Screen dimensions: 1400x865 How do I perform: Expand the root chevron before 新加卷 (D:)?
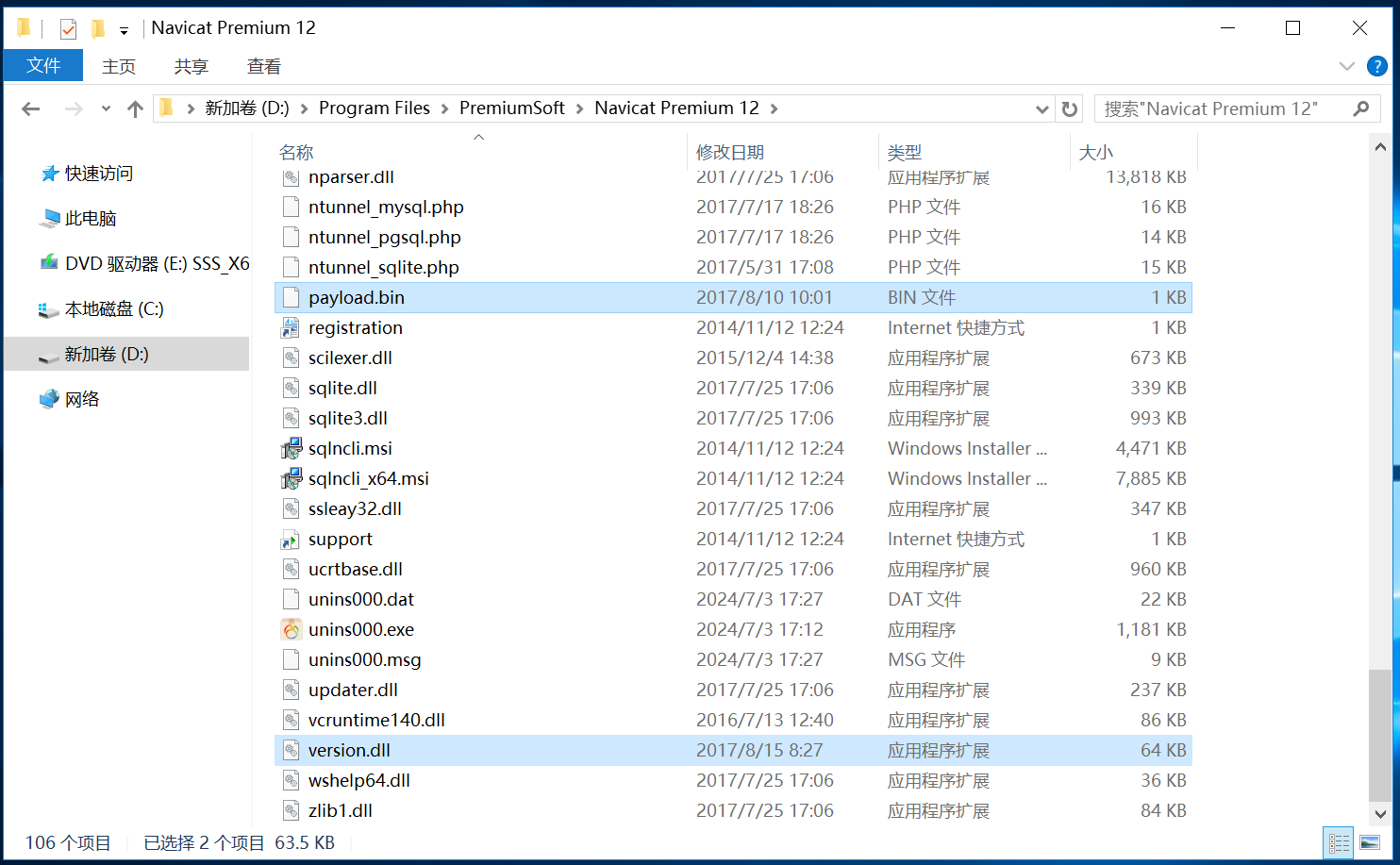191,109
